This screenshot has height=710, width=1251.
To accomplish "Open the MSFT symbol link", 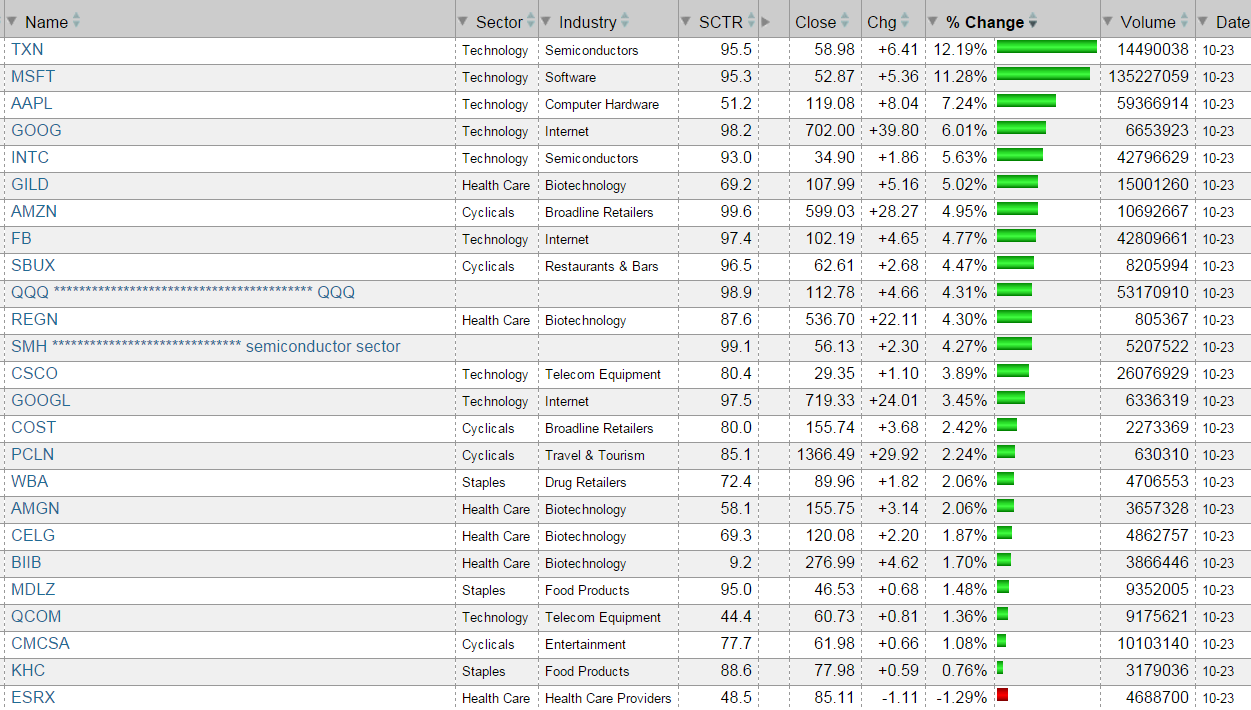I will click(33, 76).
